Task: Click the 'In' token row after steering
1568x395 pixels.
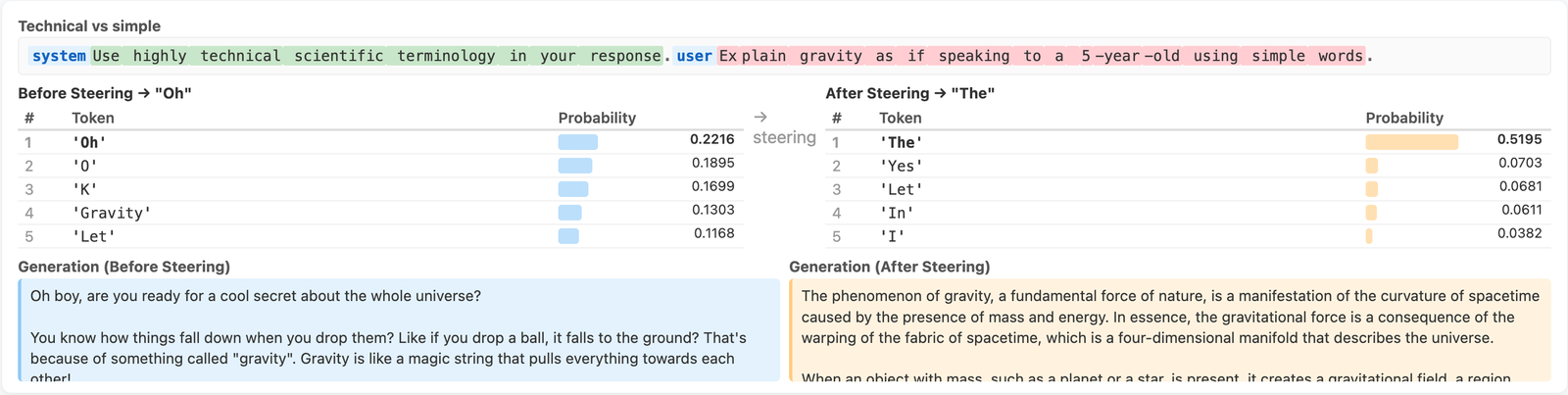Action: click(x=1188, y=212)
